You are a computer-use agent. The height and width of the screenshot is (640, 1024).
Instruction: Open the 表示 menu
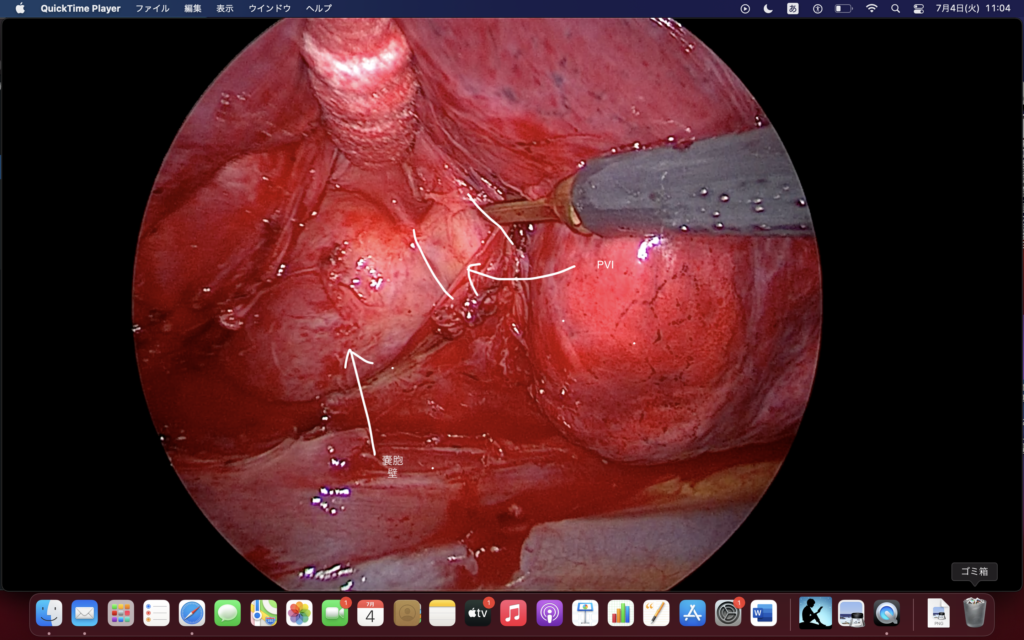[x=225, y=8]
